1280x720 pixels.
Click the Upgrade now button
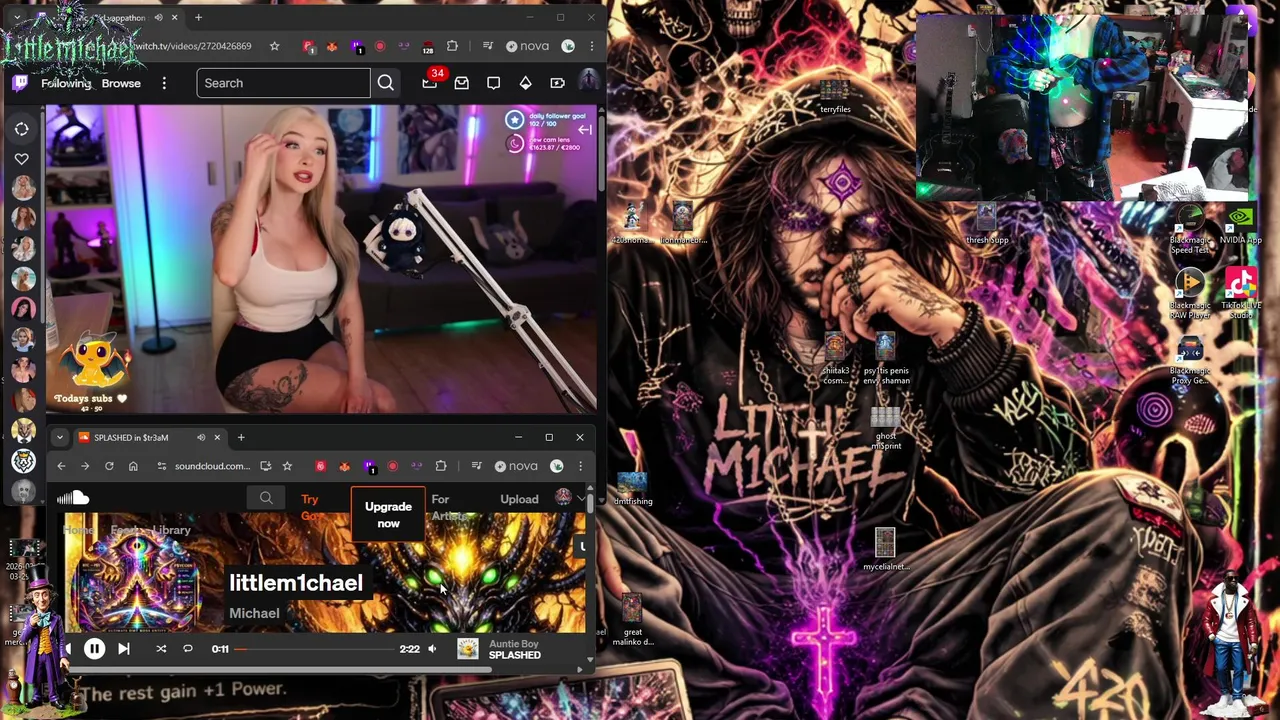[x=388, y=515]
